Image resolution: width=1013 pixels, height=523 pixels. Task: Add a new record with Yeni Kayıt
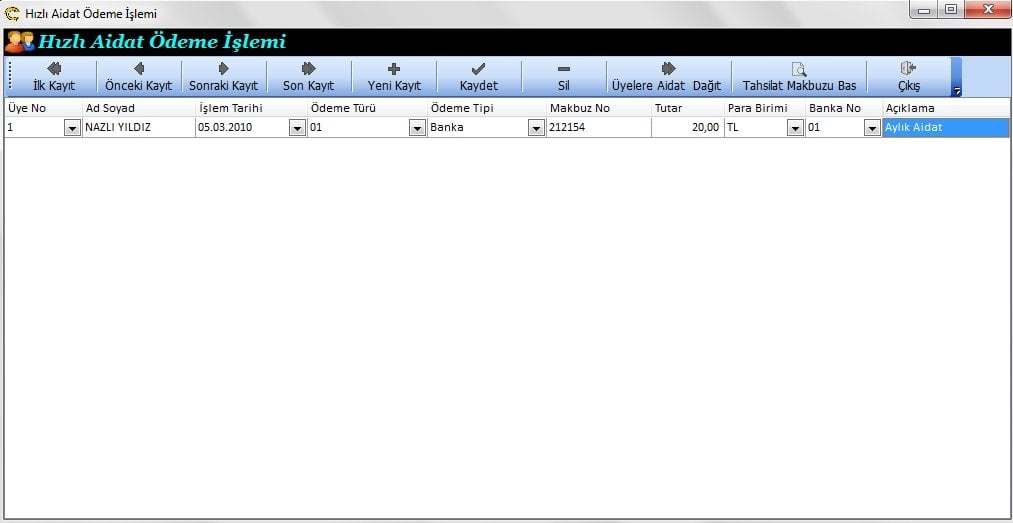pyautogui.click(x=394, y=77)
